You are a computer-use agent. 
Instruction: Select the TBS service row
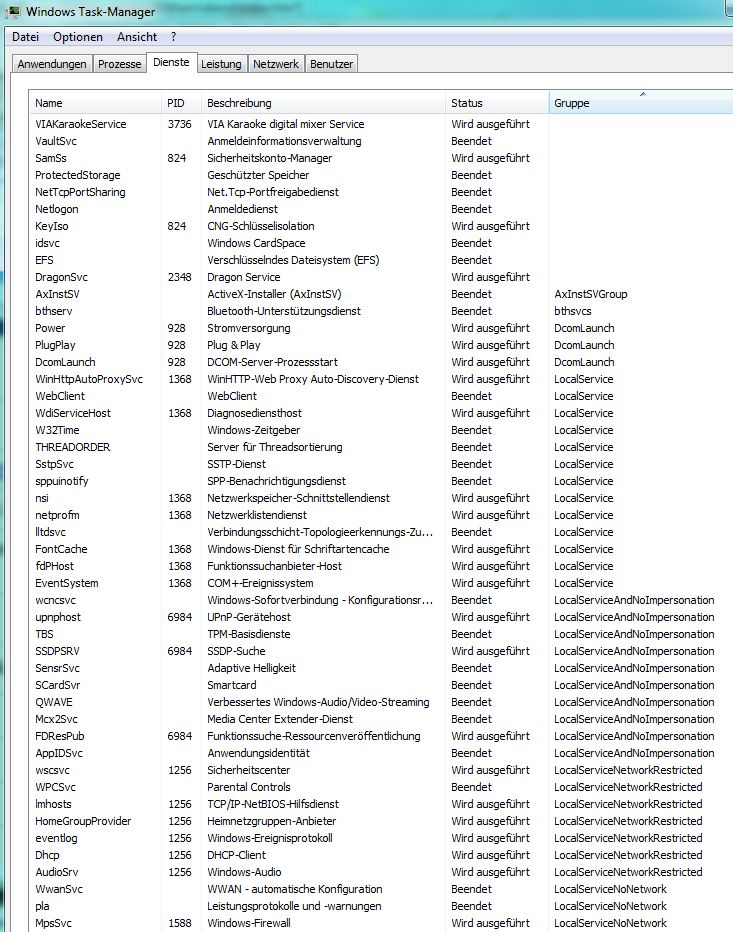(380, 634)
